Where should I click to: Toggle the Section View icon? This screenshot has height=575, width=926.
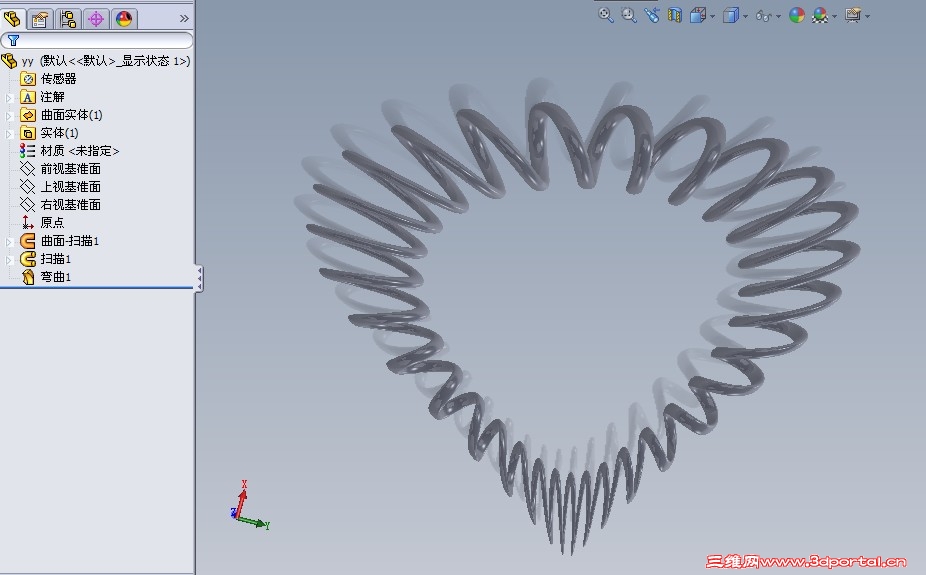point(674,15)
